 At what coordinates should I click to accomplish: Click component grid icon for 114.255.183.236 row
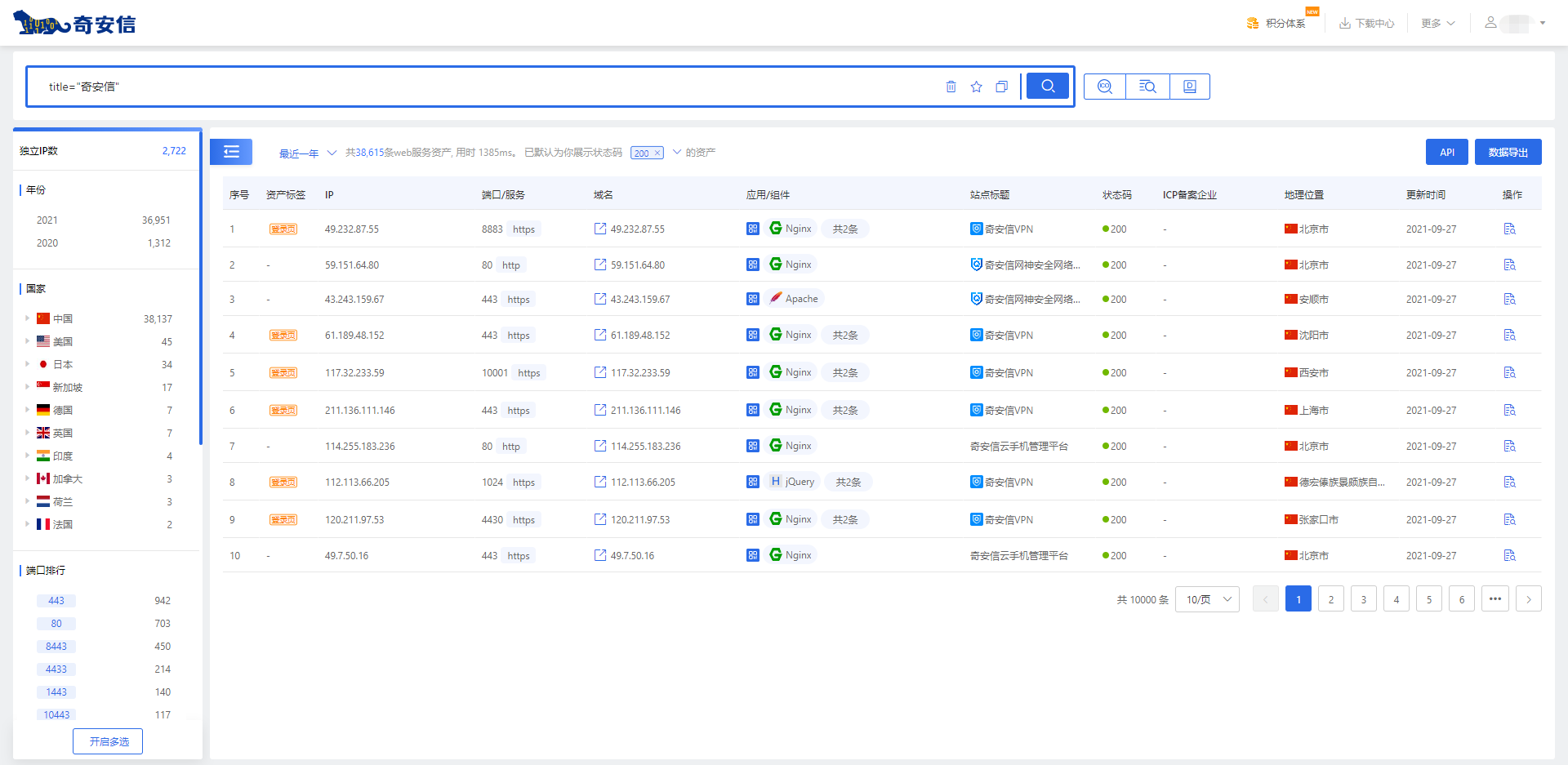click(753, 446)
